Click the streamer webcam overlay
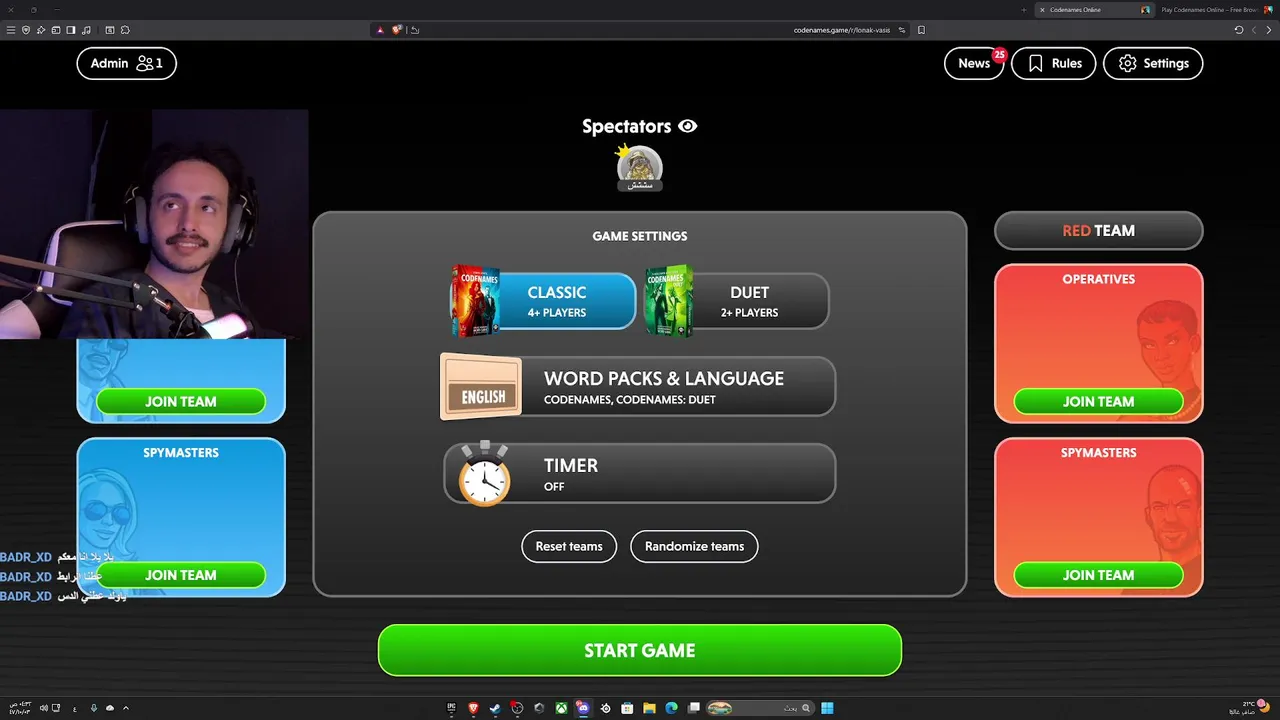This screenshot has height=720, width=1280. click(154, 224)
